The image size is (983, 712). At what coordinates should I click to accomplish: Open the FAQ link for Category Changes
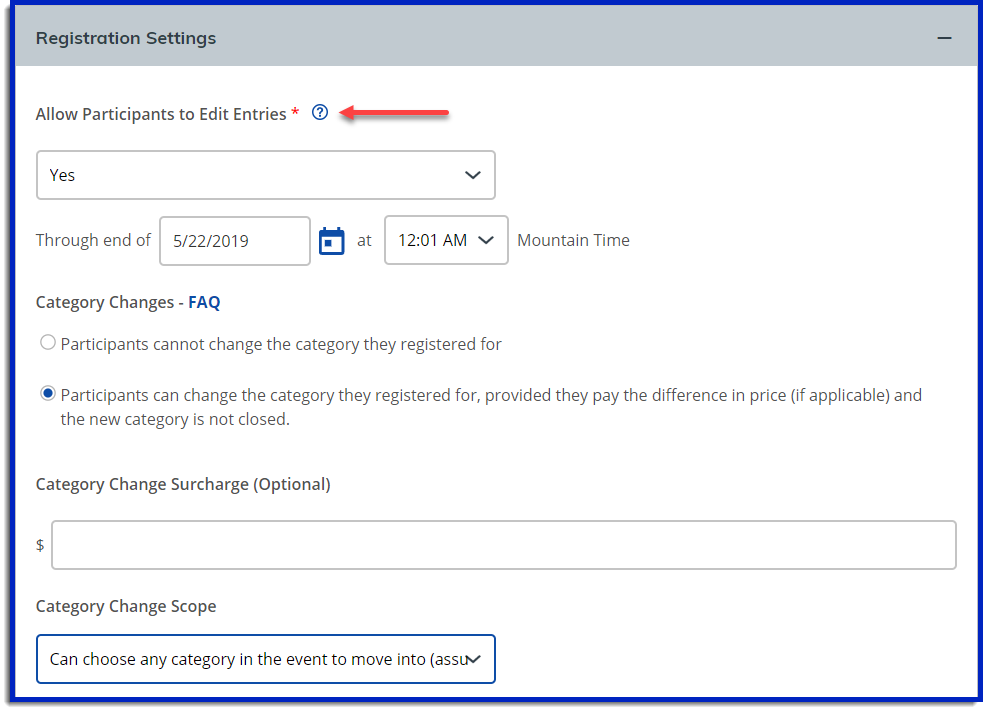[x=204, y=302]
